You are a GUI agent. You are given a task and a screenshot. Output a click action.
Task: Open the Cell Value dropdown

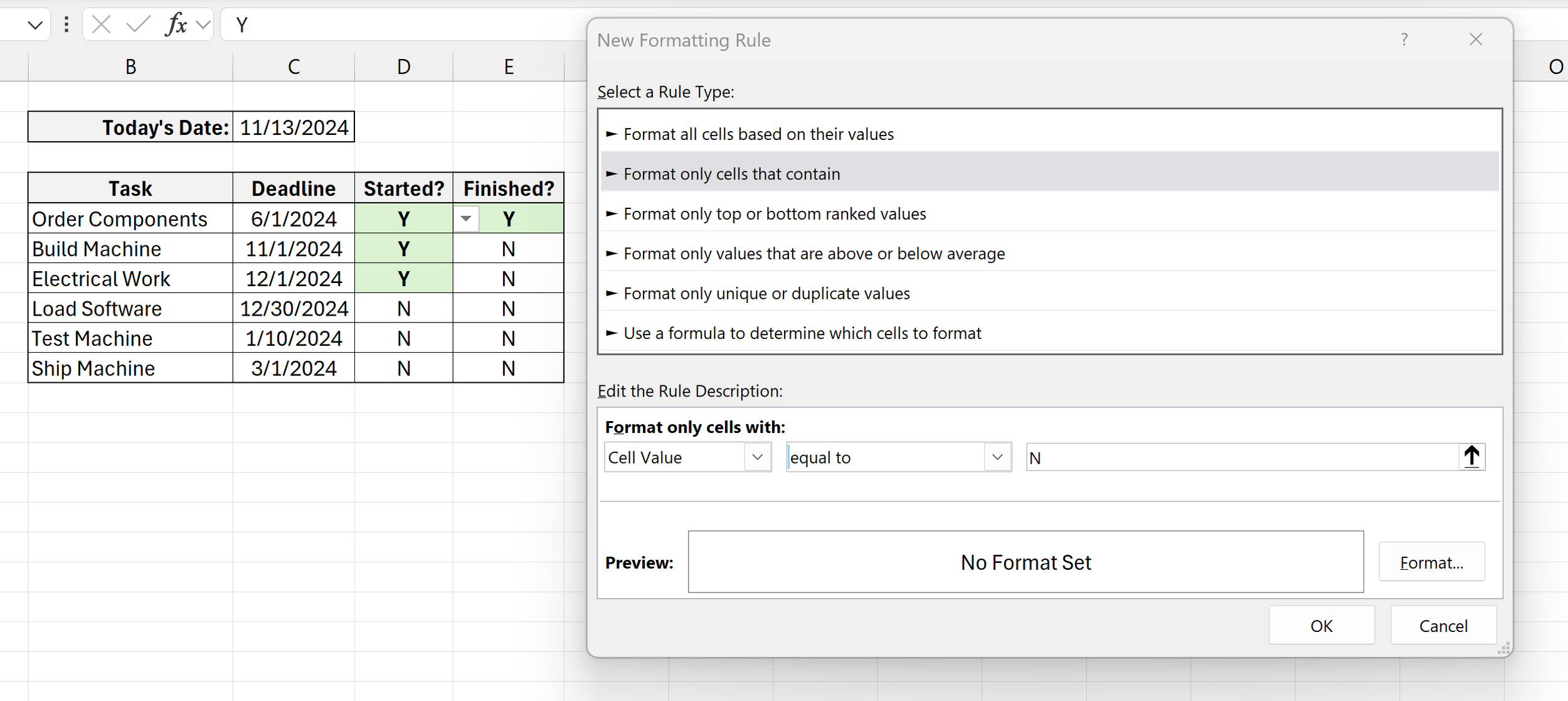758,457
